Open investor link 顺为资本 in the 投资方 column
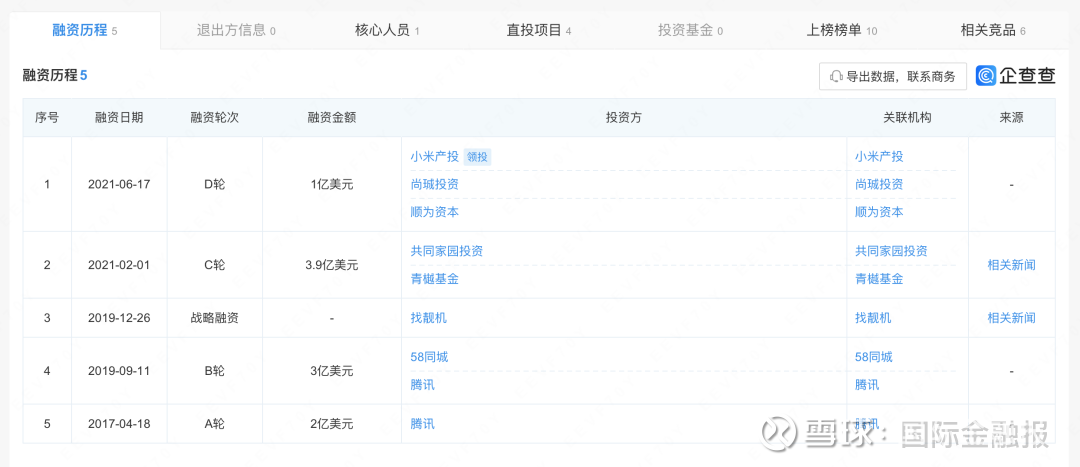This screenshot has width=1080, height=467. [x=434, y=212]
